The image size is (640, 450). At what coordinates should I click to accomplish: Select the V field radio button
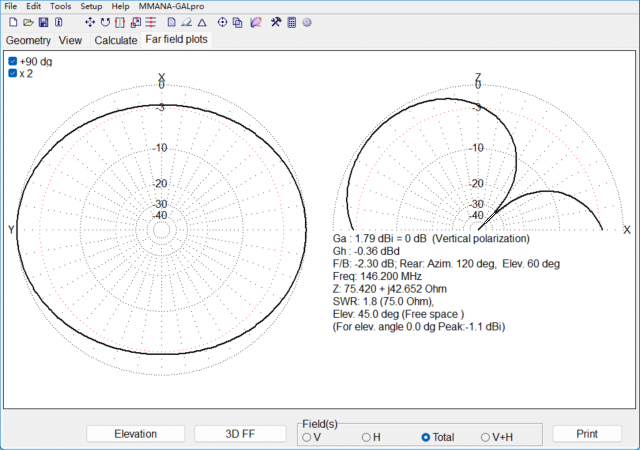(307, 437)
